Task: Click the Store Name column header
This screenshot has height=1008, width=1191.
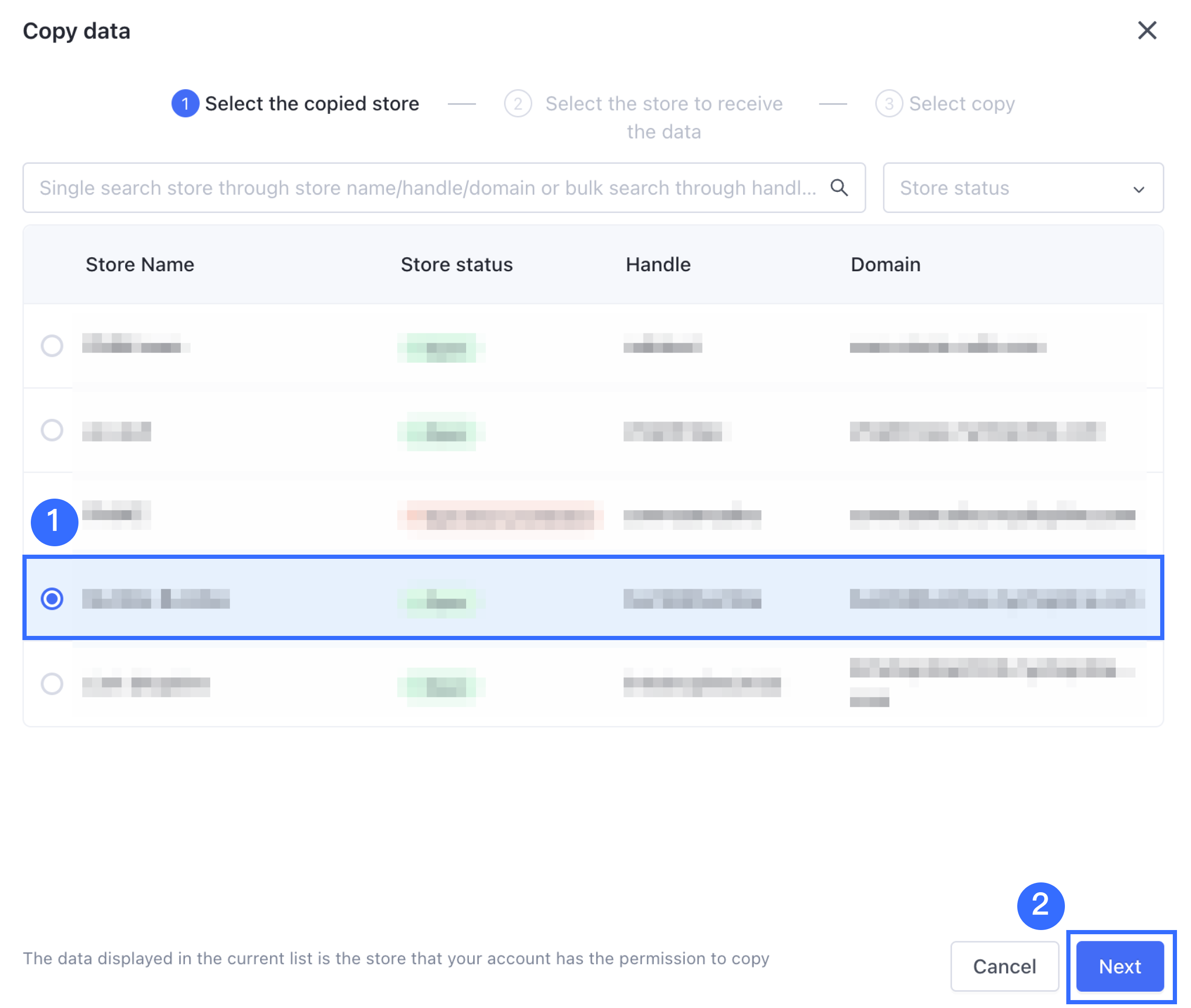Action: click(140, 265)
